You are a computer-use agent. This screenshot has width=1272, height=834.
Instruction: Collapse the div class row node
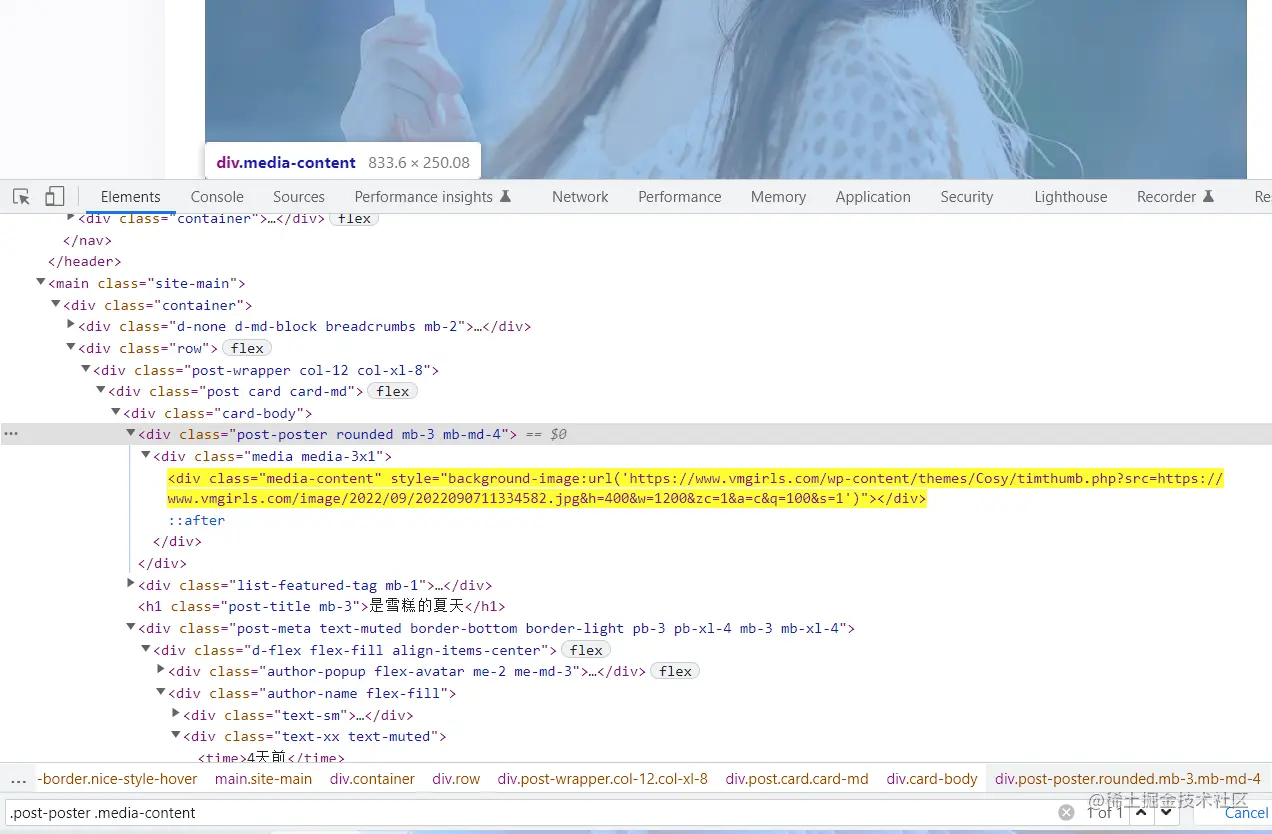(x=71, y=348)
